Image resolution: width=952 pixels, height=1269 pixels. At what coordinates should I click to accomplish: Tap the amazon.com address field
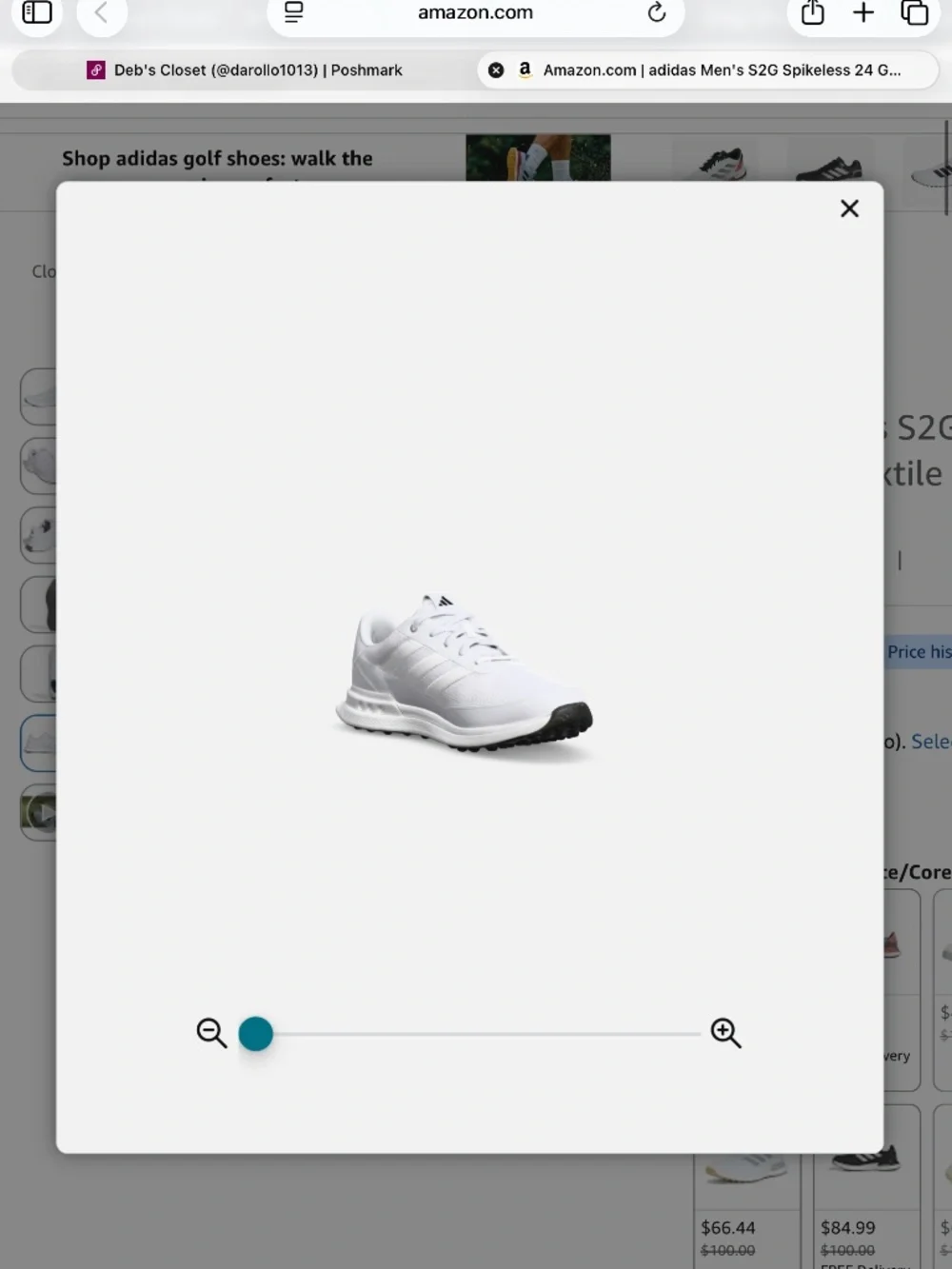pyautogui.click(x=475, y=13)
